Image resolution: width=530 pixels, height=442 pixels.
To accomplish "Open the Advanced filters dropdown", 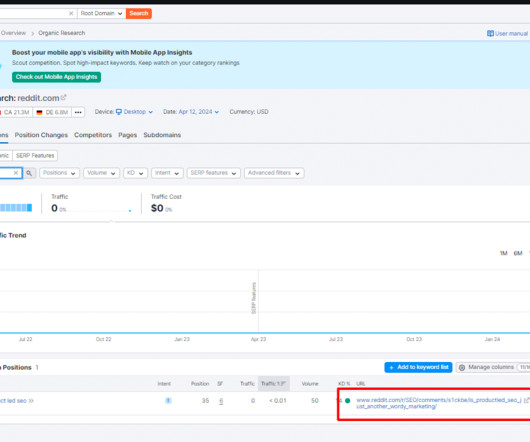I will point(274,173).
